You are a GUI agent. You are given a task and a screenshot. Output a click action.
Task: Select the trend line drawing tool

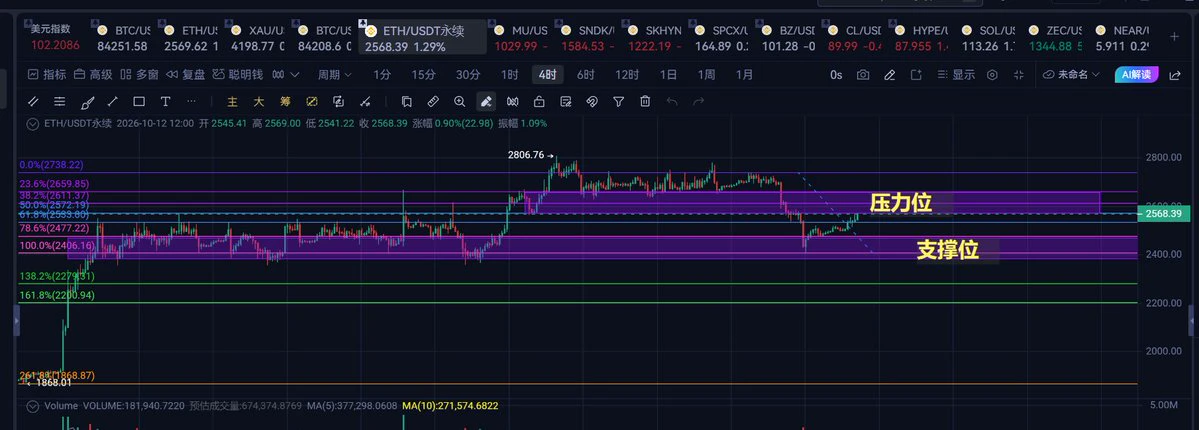coord(112,101)
